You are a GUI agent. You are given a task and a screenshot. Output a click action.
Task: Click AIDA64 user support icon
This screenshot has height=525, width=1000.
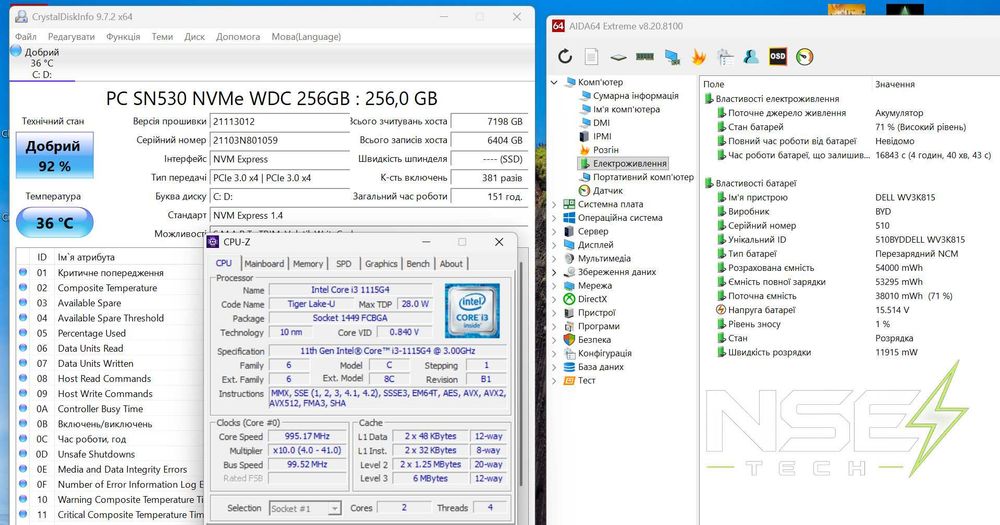pos(751,57)
